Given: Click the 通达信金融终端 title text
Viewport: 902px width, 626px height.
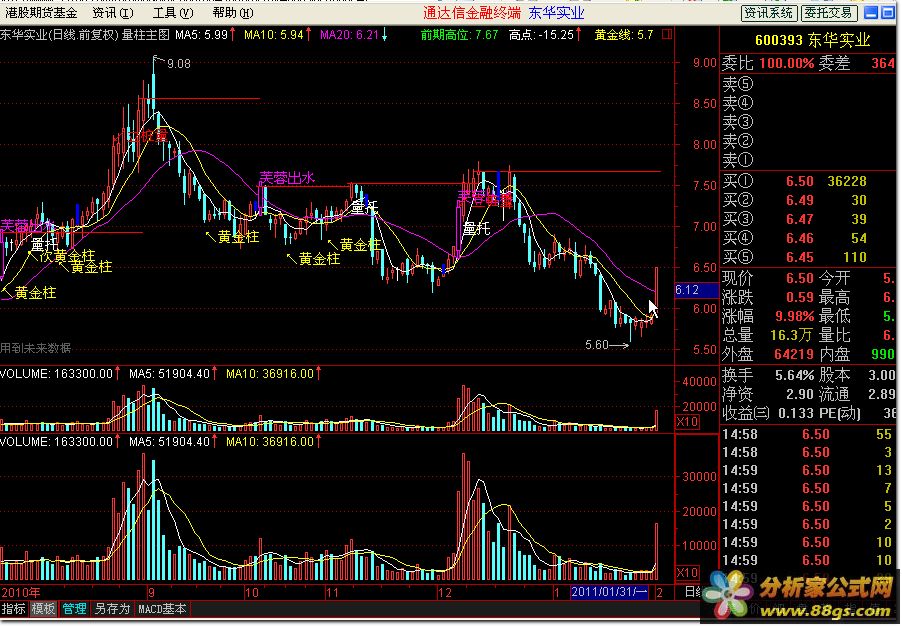Looking at the screenshot, I should [x=472, y=13].
